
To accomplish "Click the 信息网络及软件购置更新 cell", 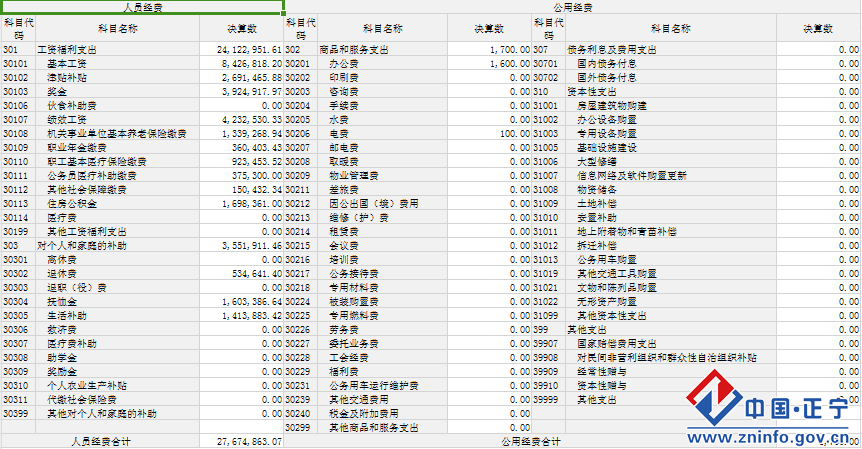I will click(x=671, y=176).
